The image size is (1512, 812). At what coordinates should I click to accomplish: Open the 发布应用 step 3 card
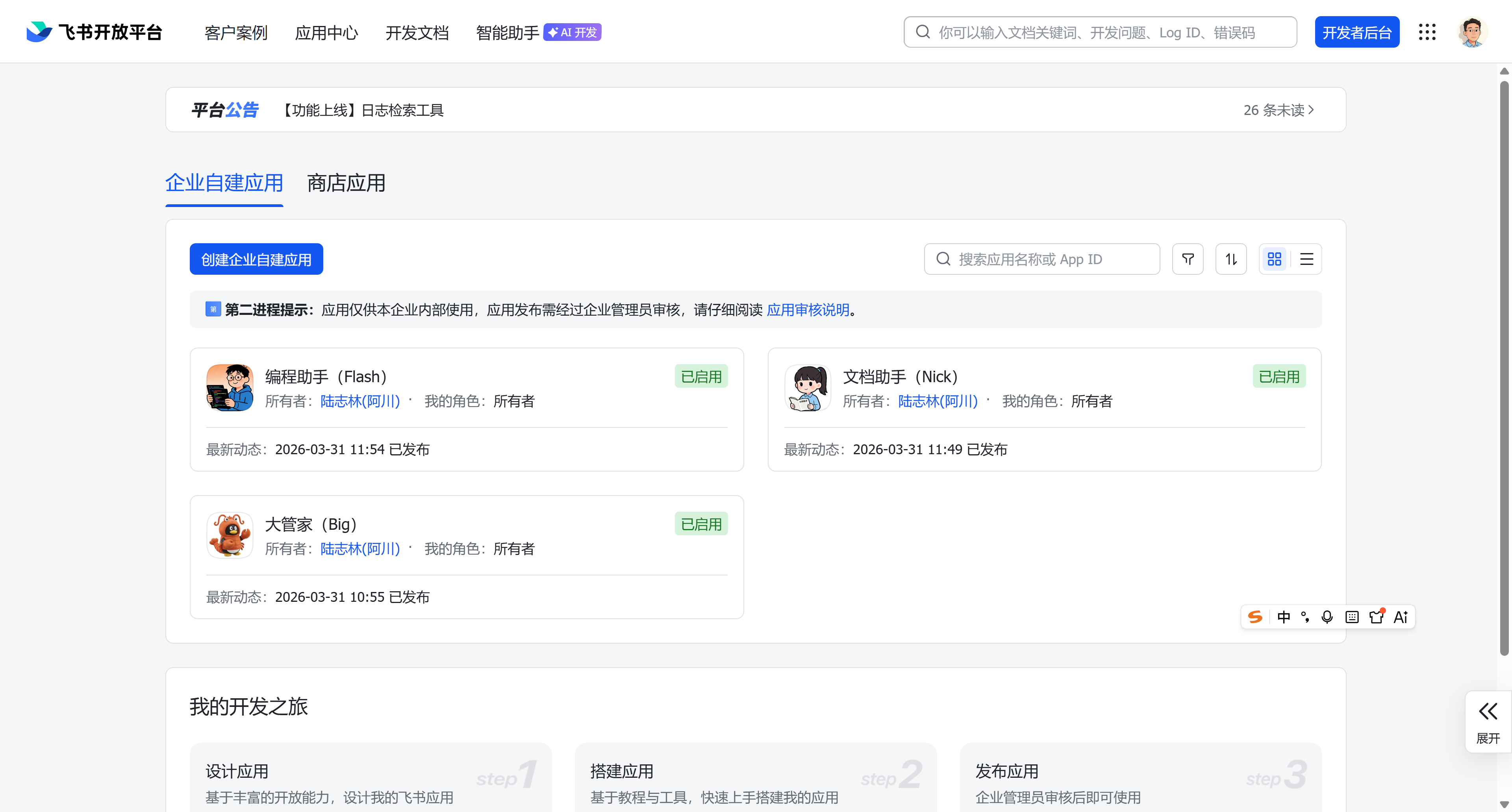point(1140,778)
